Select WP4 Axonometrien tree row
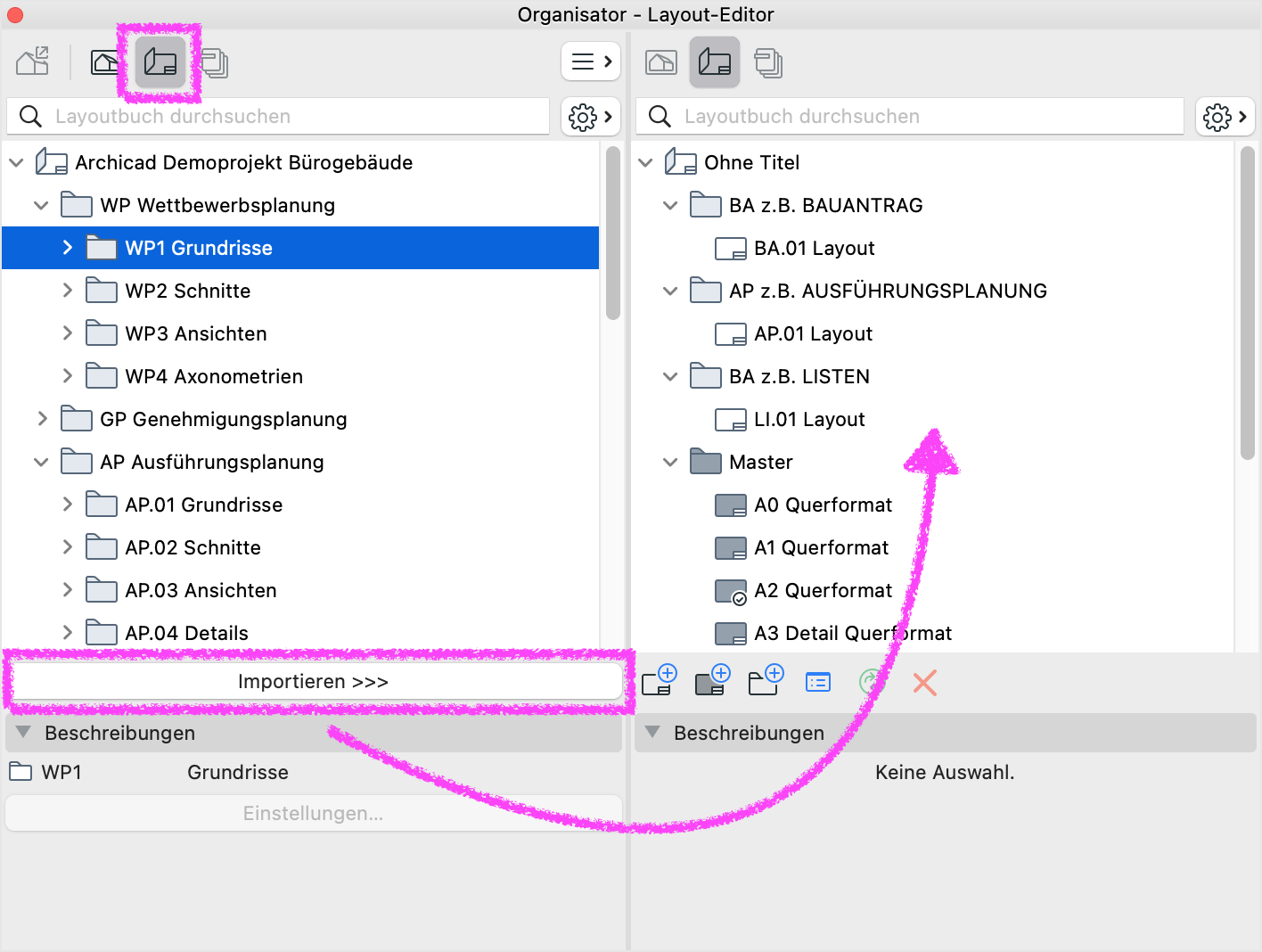Screen dimensions: 1262x952 coord(300,376)
